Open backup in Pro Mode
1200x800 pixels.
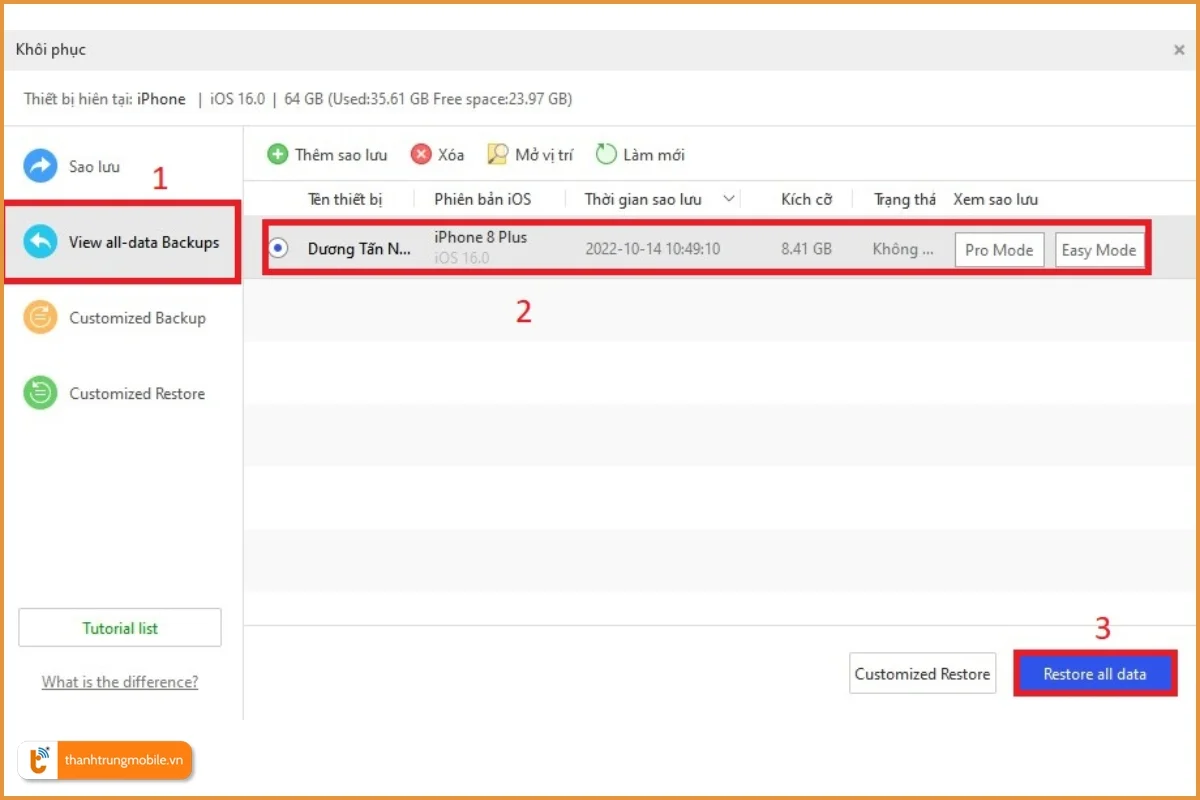(x=999, y=250)
